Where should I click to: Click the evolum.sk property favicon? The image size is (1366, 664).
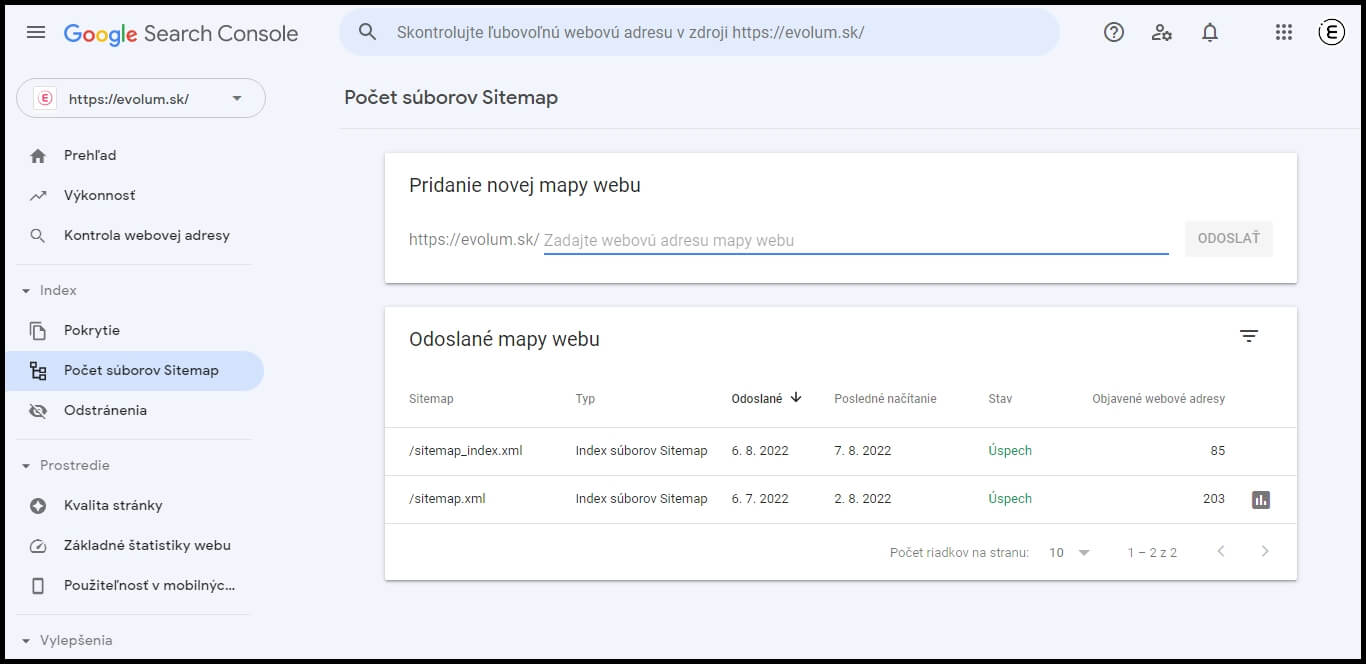45,98
